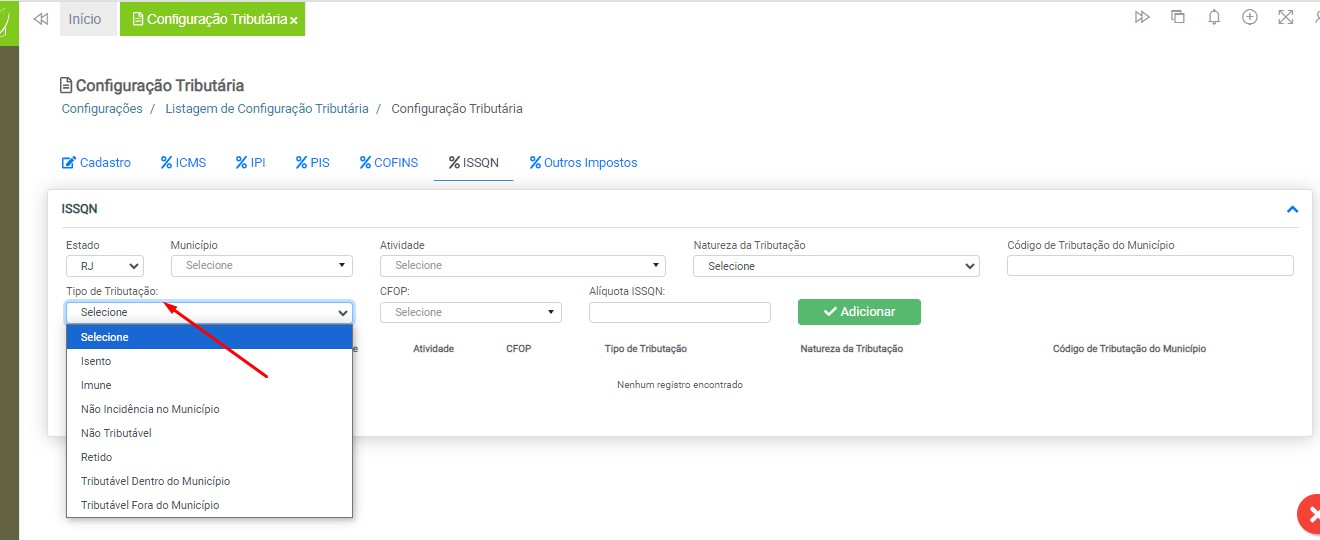Screen dimensions: 1320x540
Task: Close the Configuração Tributária tab with the x
Action: pyautogui.click(x=294, y=20)
